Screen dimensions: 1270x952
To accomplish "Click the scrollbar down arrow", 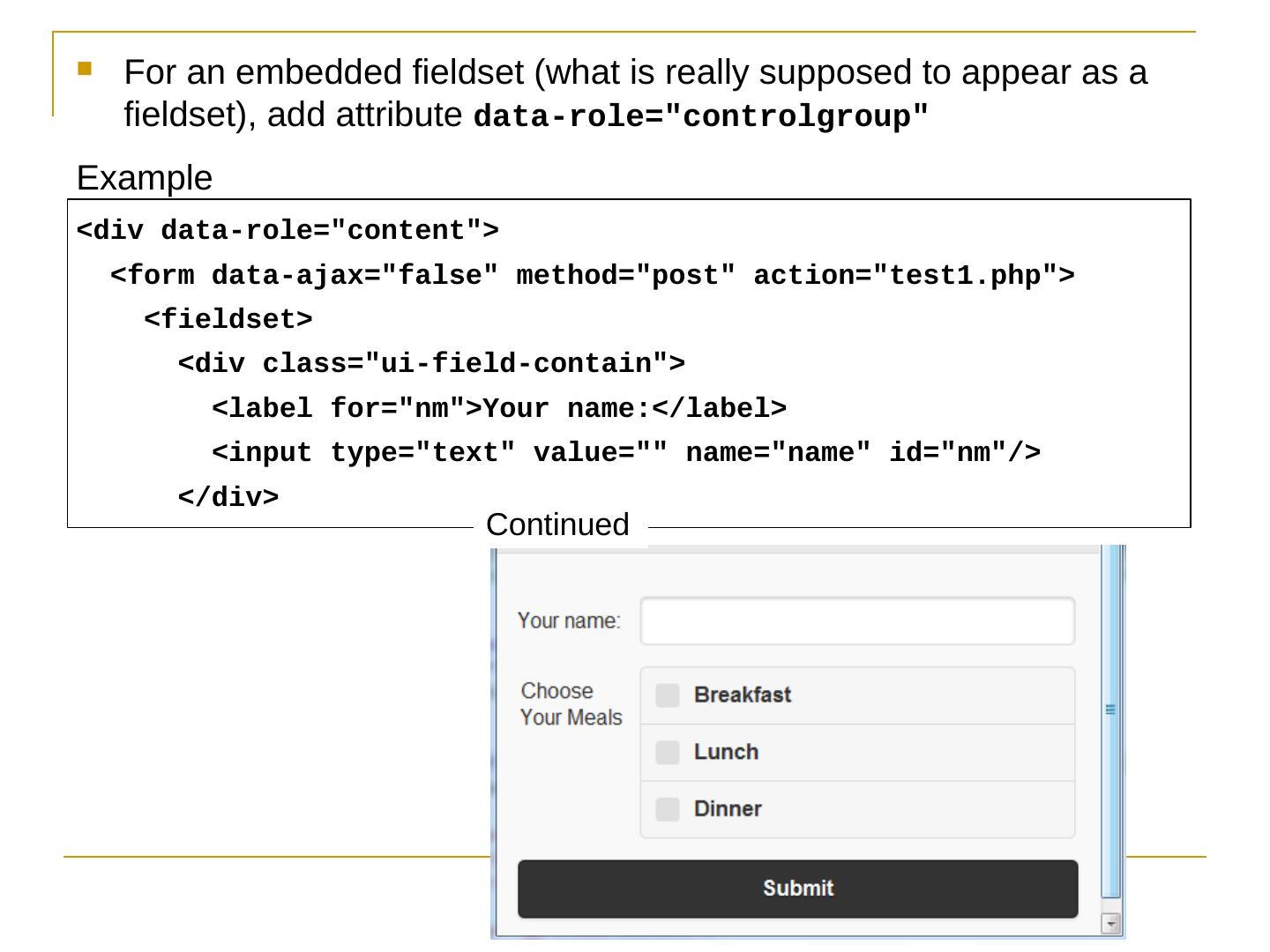I will coord(1111,924).
